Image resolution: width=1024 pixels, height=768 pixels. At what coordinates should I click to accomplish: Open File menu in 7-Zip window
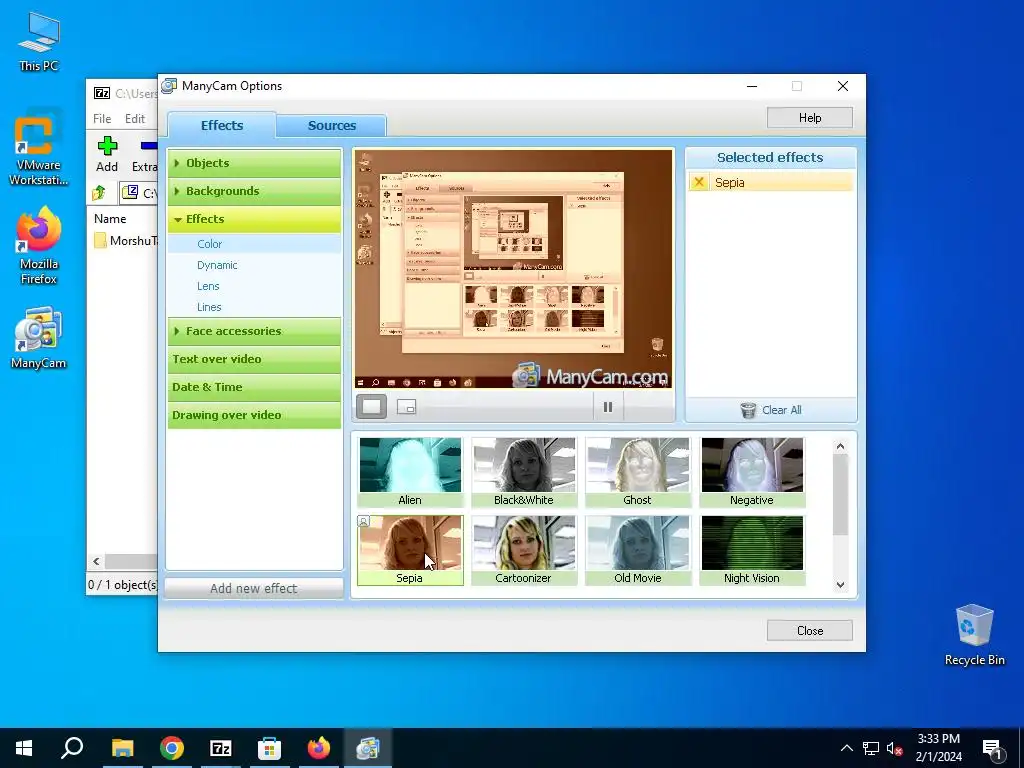pos(102,118)
